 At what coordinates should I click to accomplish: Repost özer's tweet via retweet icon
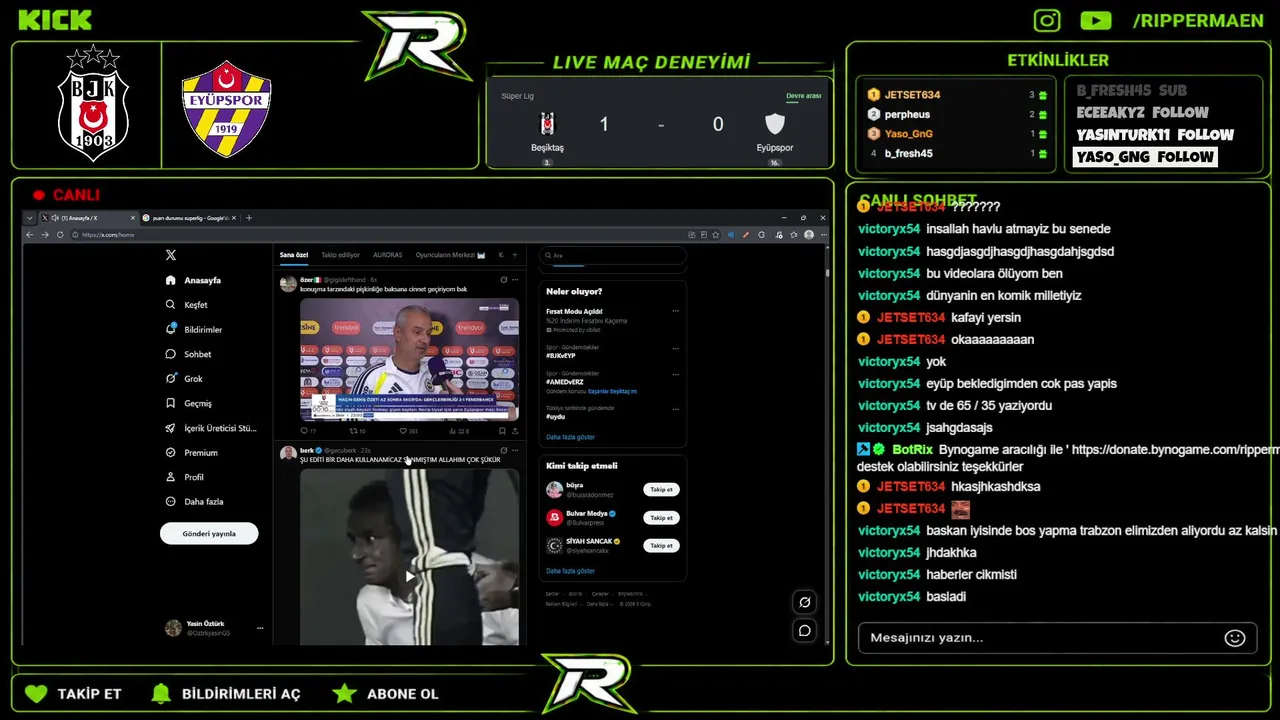pyautogui.click(x=353, y=431)
